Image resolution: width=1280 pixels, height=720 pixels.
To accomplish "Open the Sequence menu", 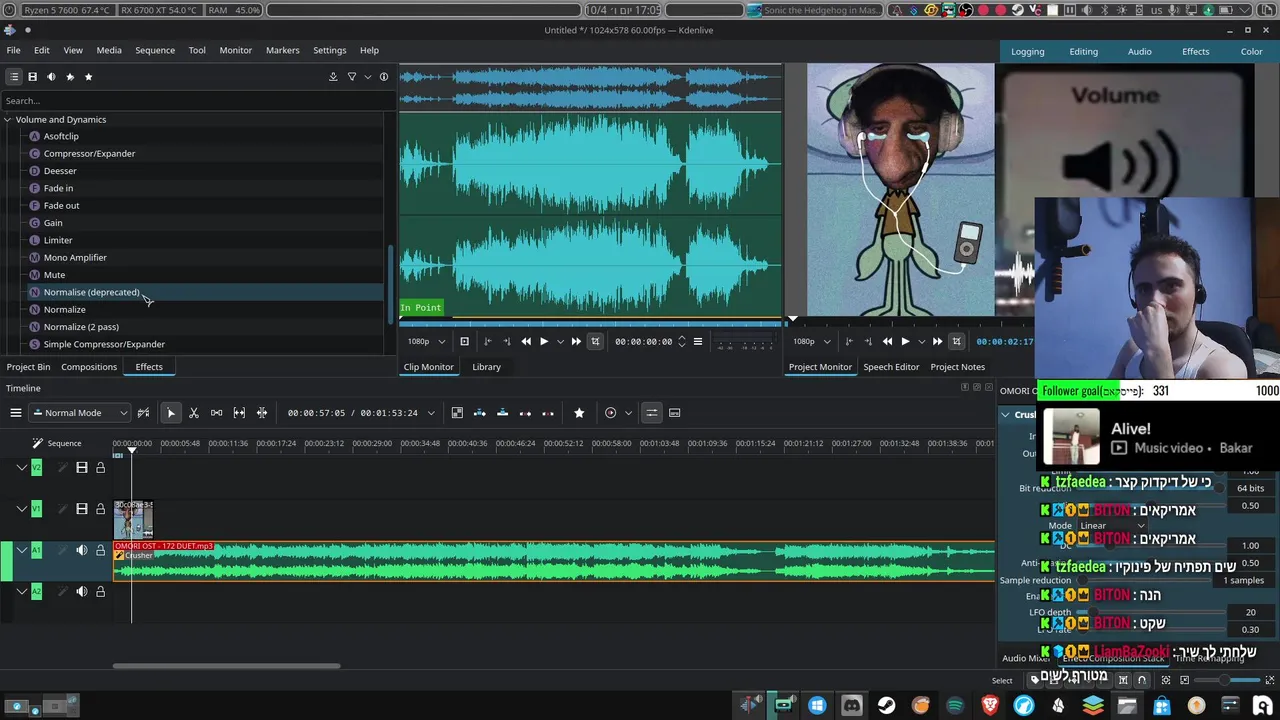I will pos(155,50).
